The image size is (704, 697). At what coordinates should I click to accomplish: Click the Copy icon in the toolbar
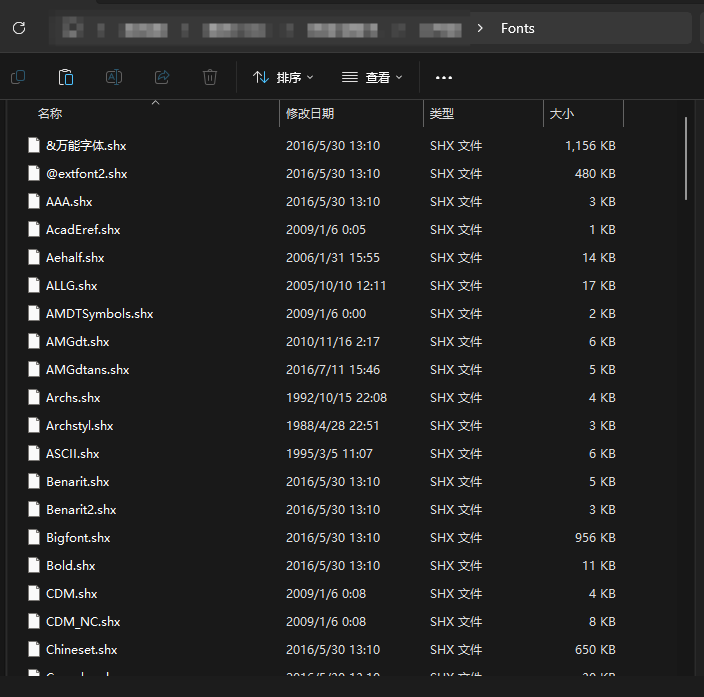click(18, 77)
